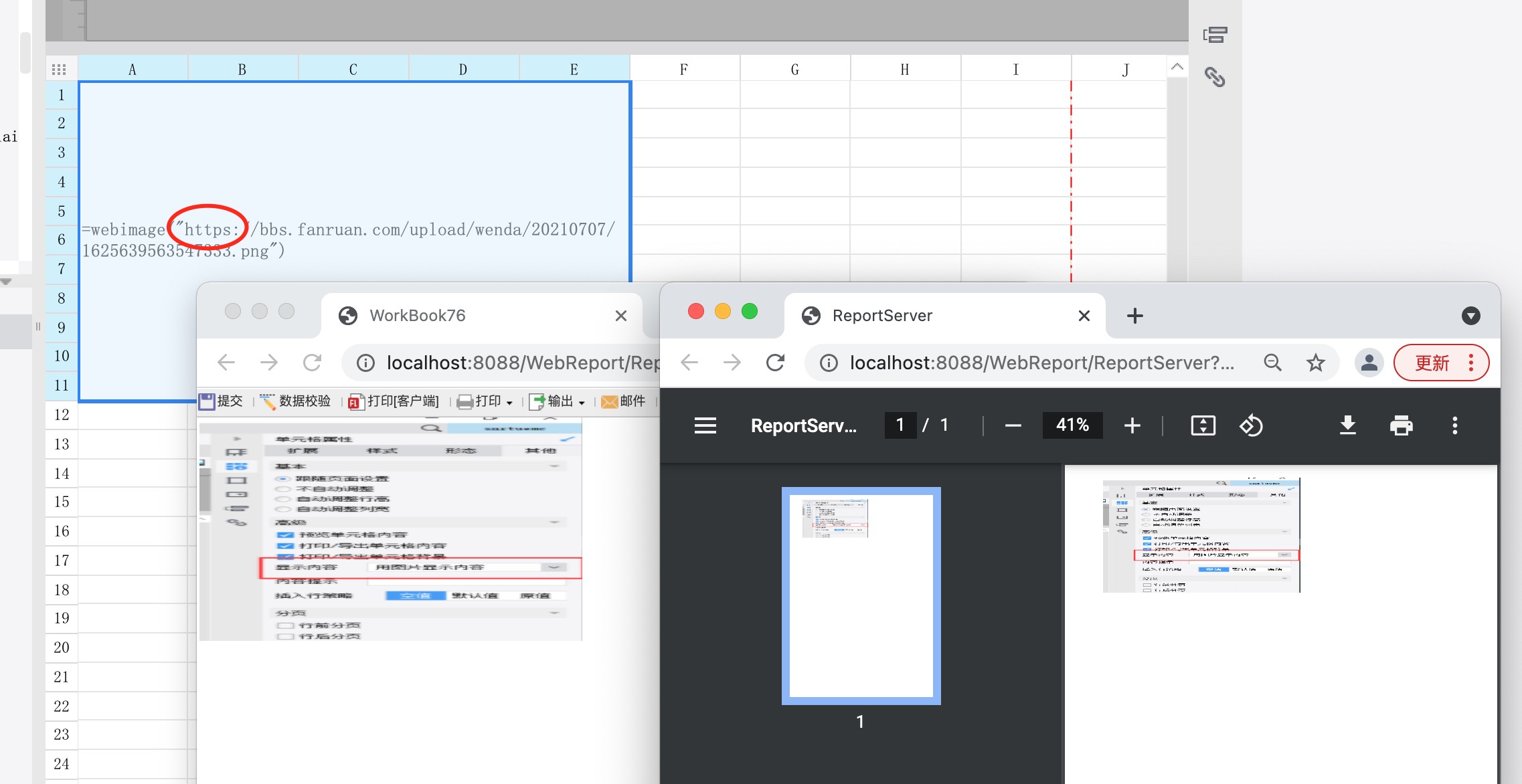Click the PDF page number field
Viewport: 1522px width, 784px height.
(x=900, y=425)
